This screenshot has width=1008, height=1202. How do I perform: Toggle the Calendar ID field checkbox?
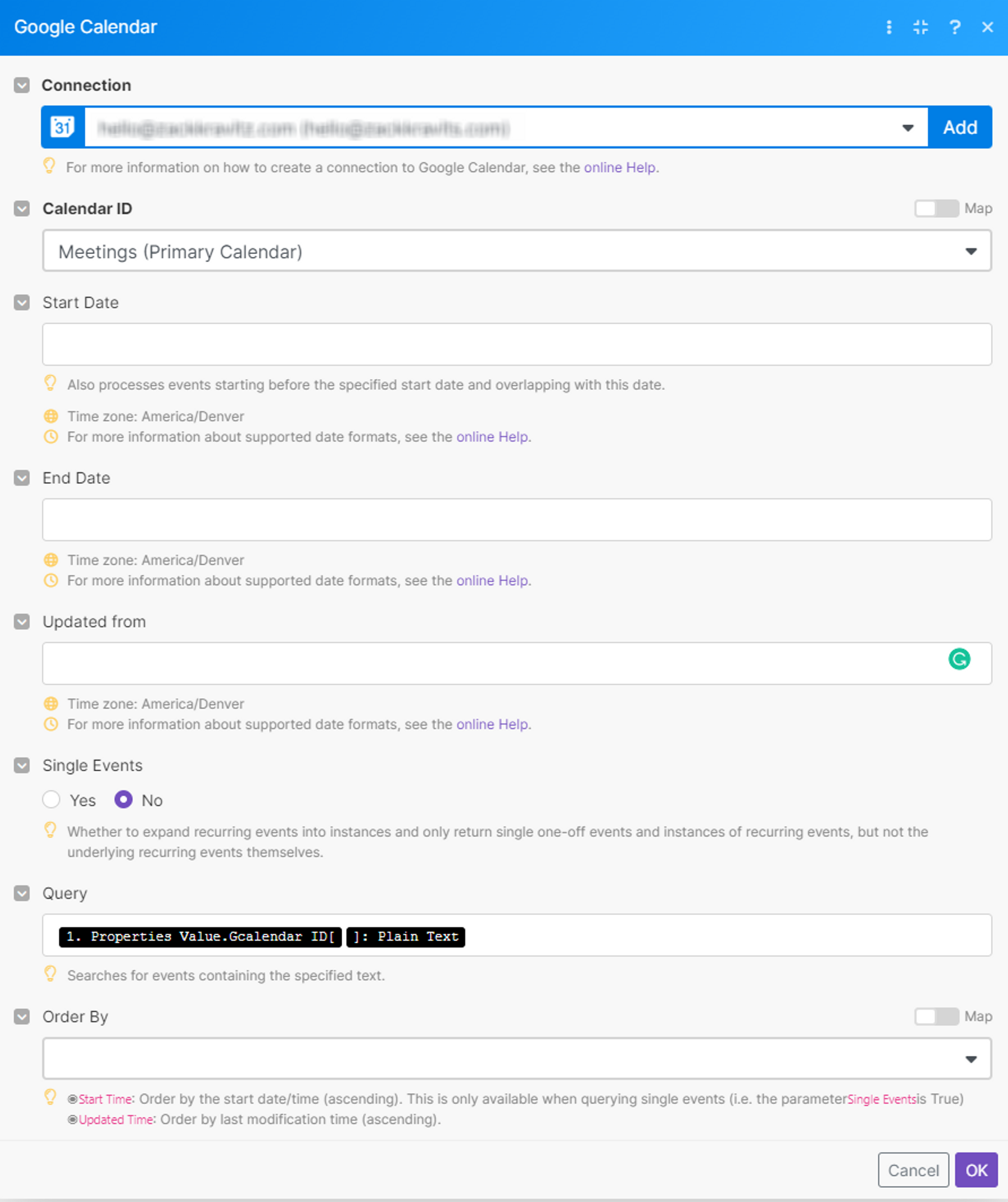point(22,208)
